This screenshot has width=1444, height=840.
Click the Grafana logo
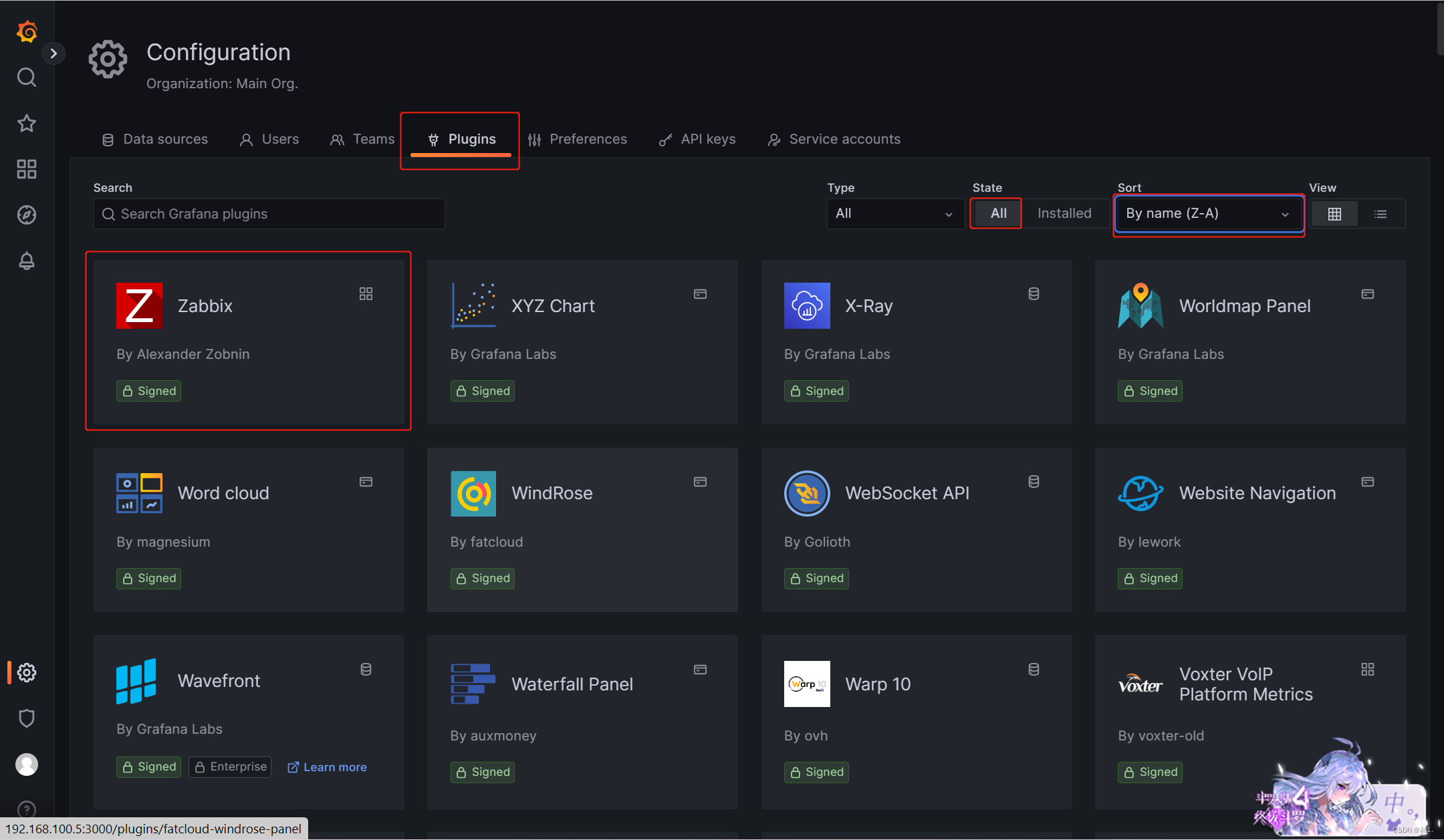coord(26,31)
